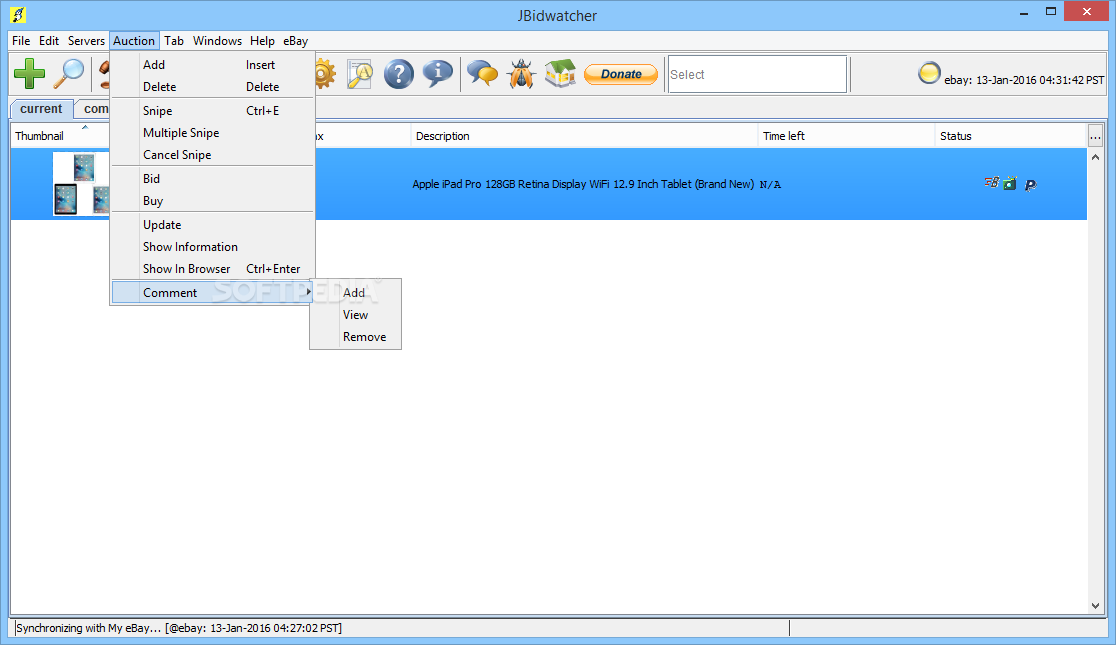The width and height of the screenshot is (1116, 645).
Task: Click the green camera status icon
Action: tap(1010, 184)
